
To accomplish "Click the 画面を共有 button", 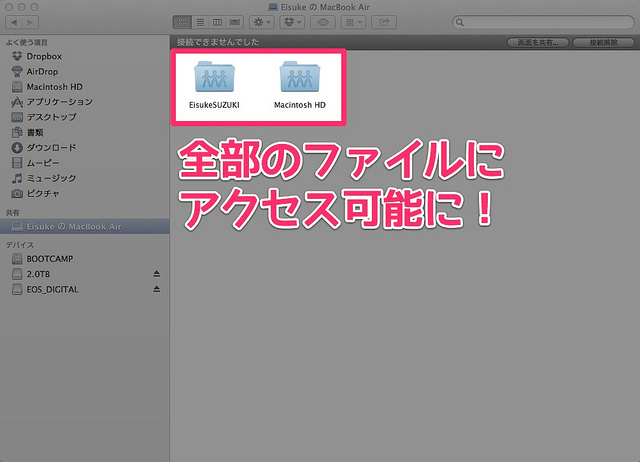I will (538, 42).
